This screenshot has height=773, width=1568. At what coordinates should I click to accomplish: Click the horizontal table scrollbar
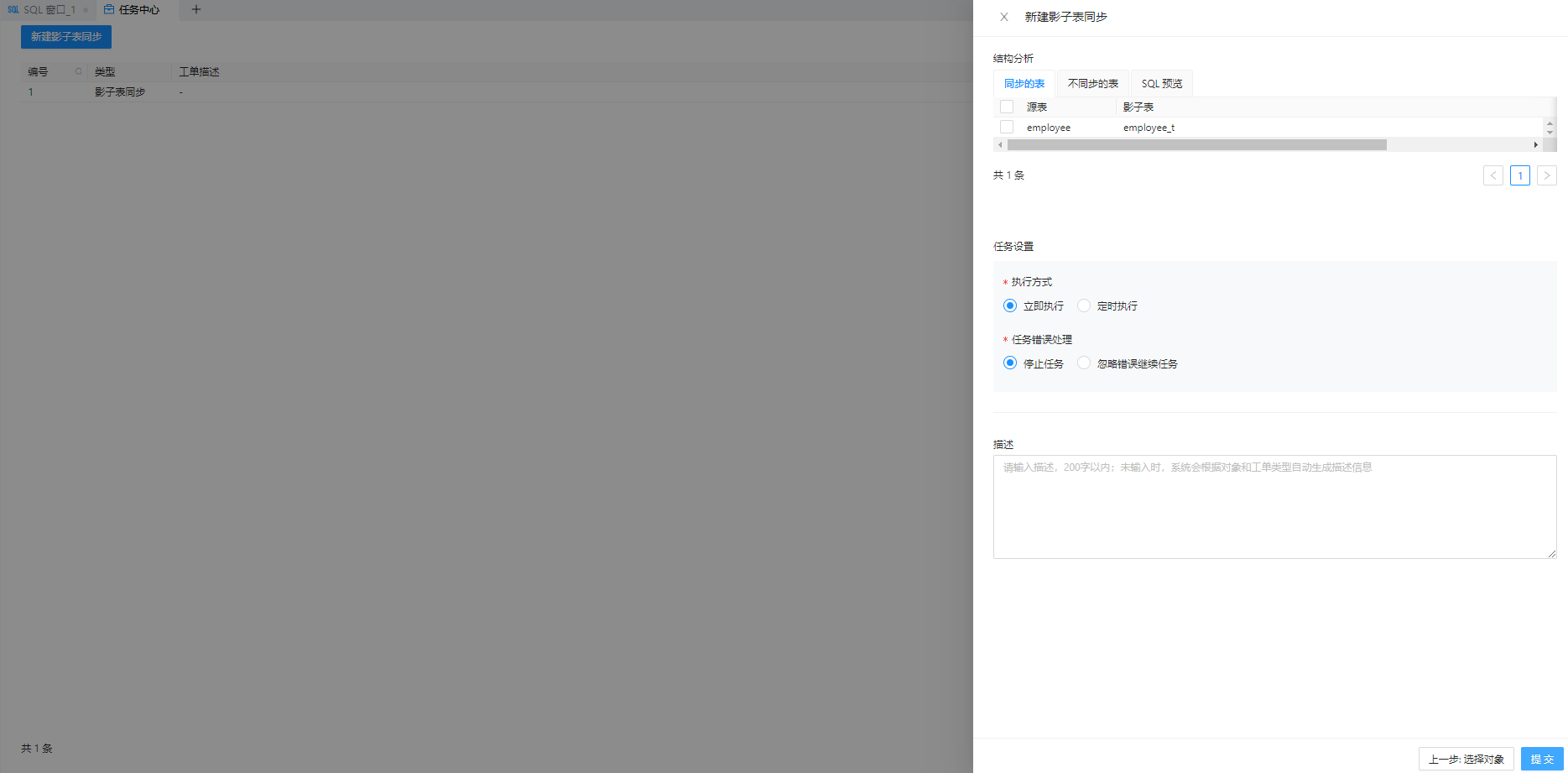pyautogui.click(x=1197, y=145)
